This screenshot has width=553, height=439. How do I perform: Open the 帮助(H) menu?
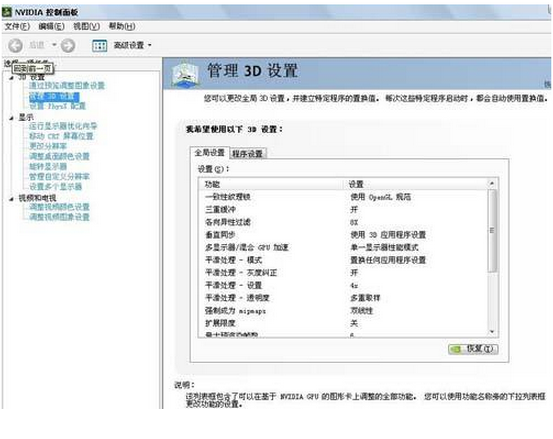click(122, 26)
